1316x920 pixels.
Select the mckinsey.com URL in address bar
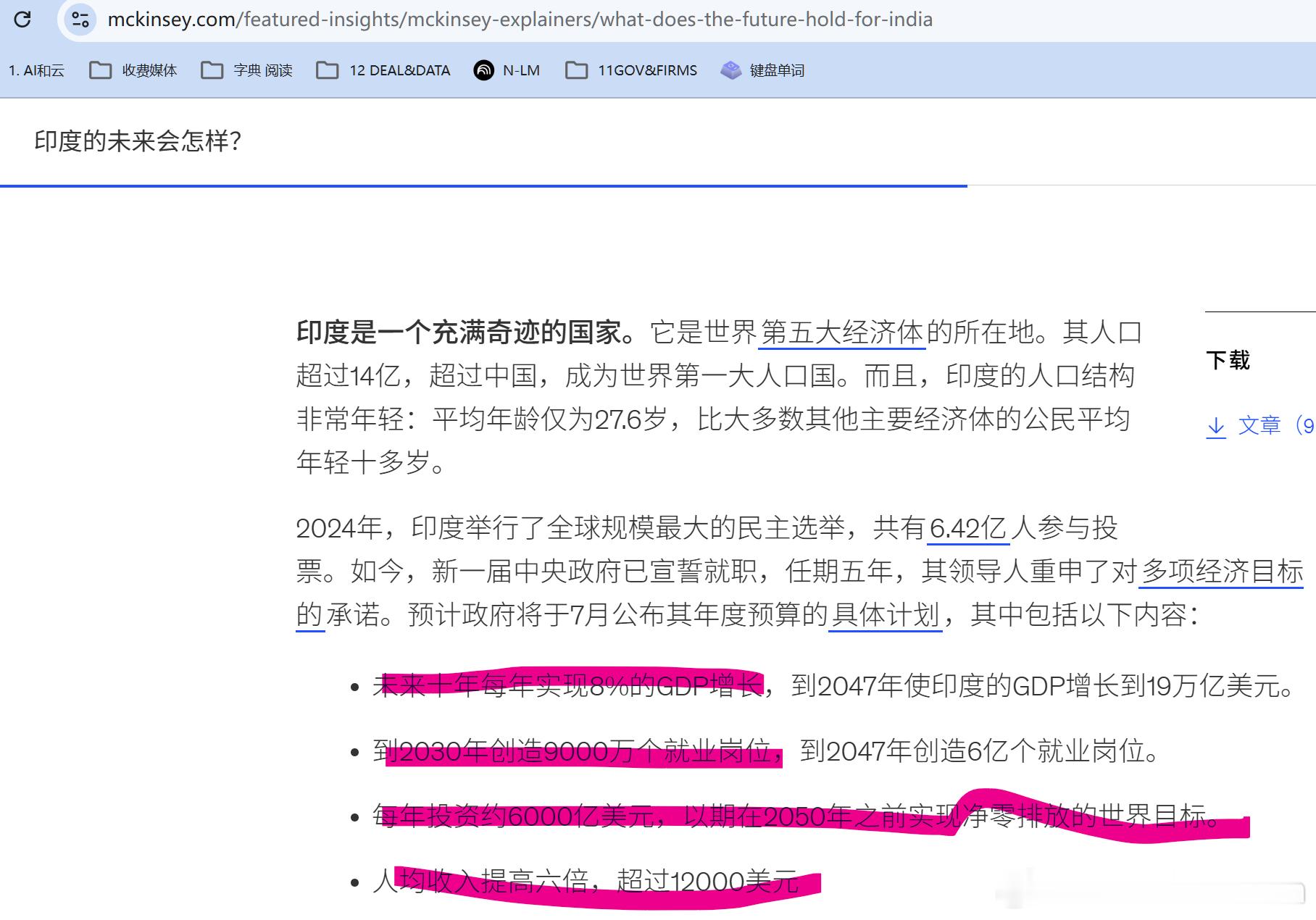coord(520,20)
